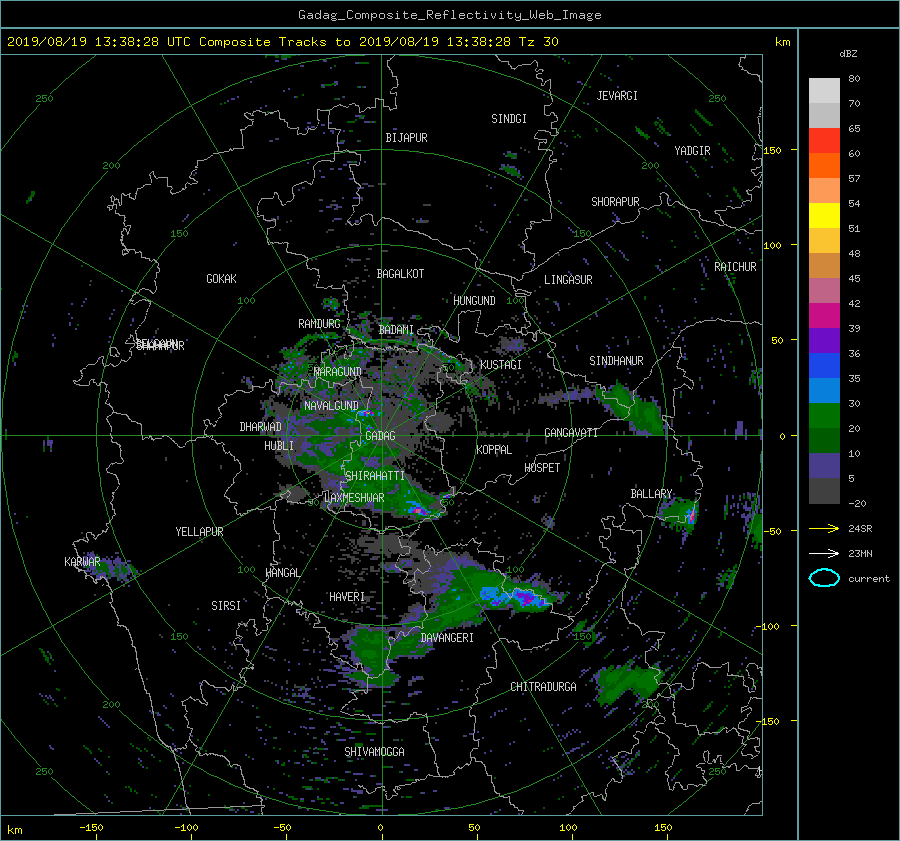This screenshot has width=900, height=841.
Task: Pick the dark grey 5 dBZ swatch
Action: pos(824,490)
